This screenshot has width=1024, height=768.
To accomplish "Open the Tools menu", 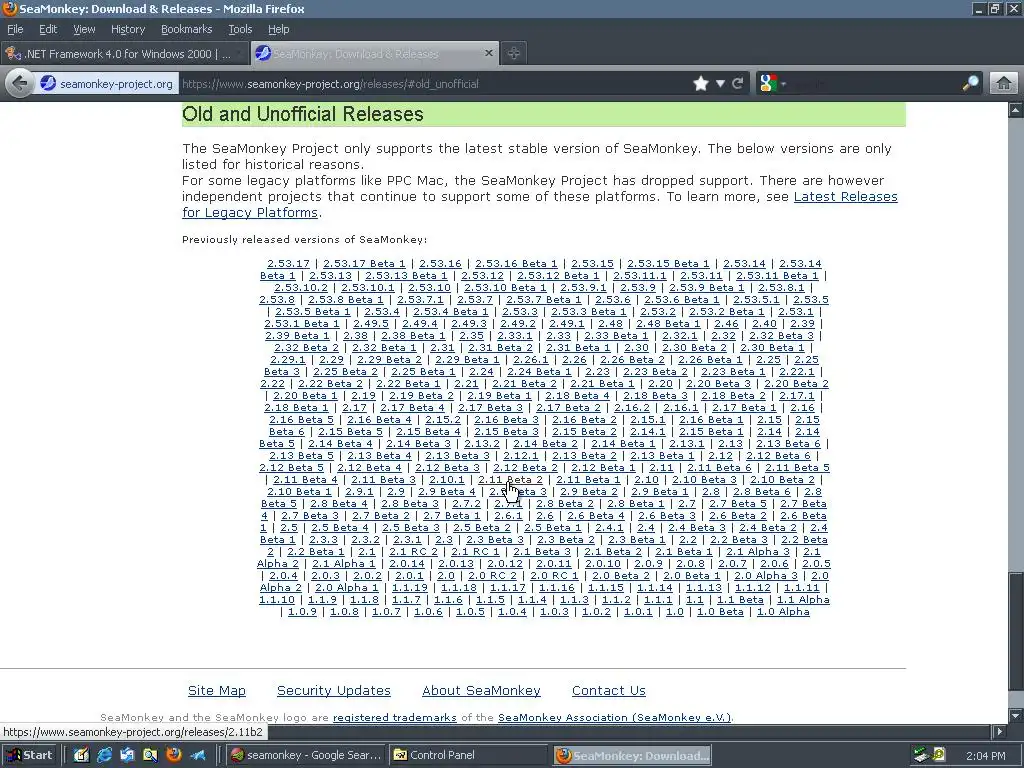I will click(x=240, y=29).
